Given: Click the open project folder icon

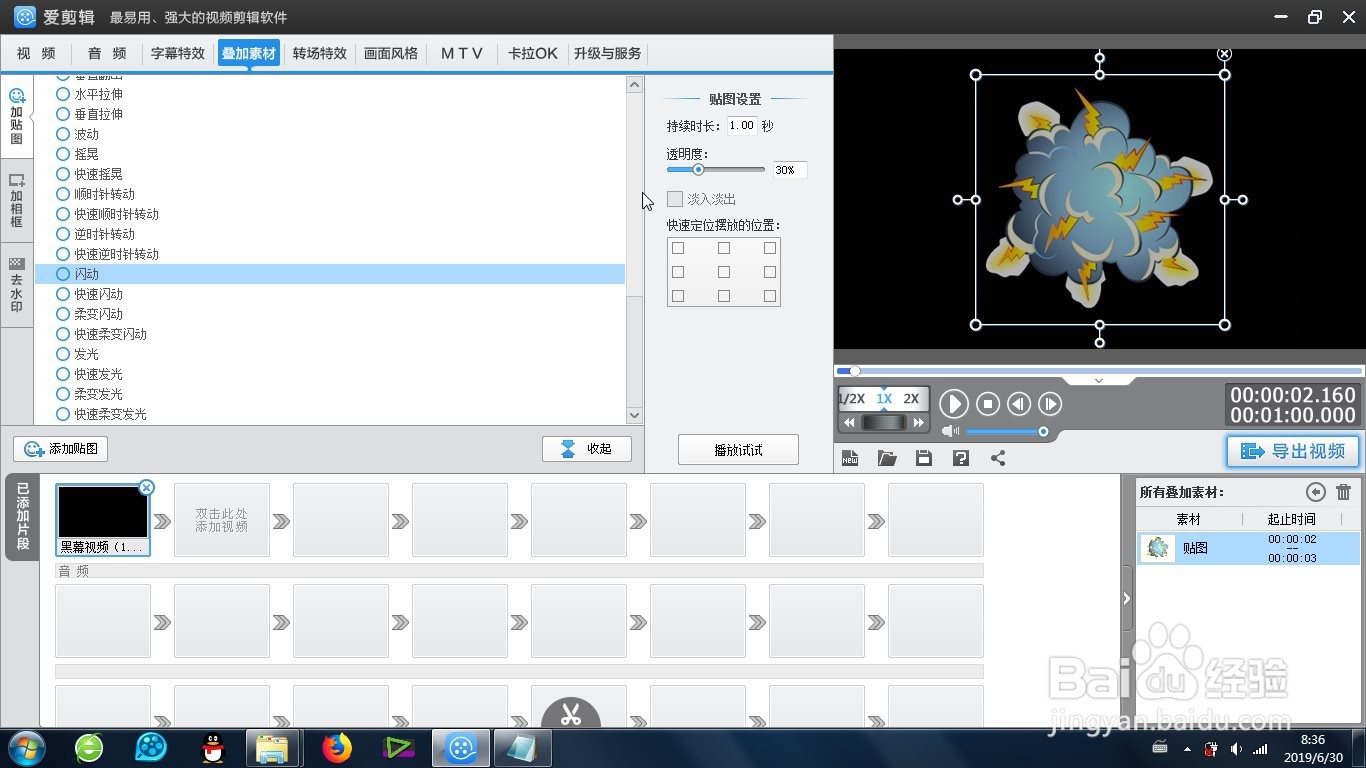Looking at the screenshot, I should click(887, 458).
